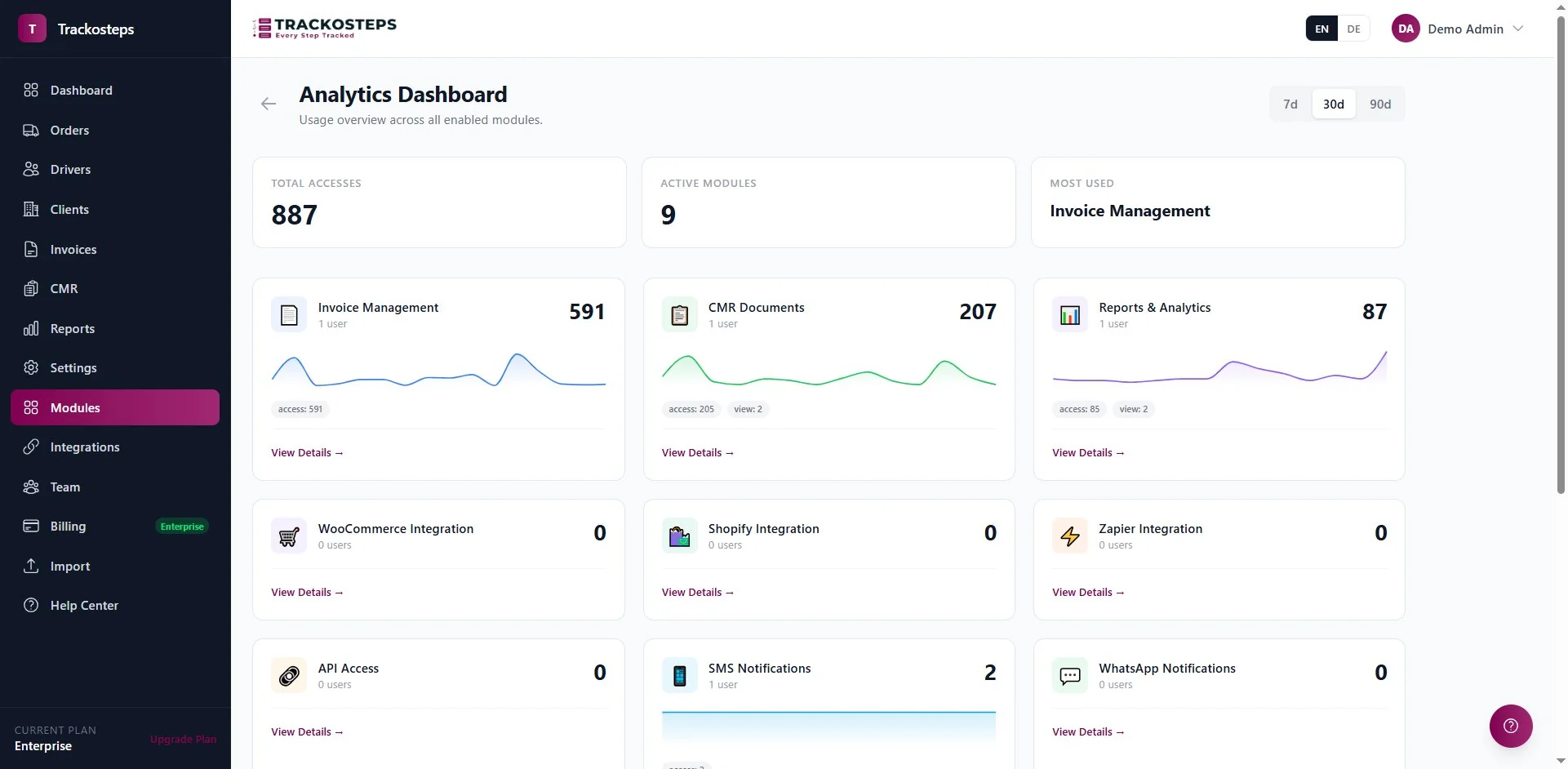Click the Active Modules value 9
The height and width of the screenshot is (769, 1568).
point(668,215)
